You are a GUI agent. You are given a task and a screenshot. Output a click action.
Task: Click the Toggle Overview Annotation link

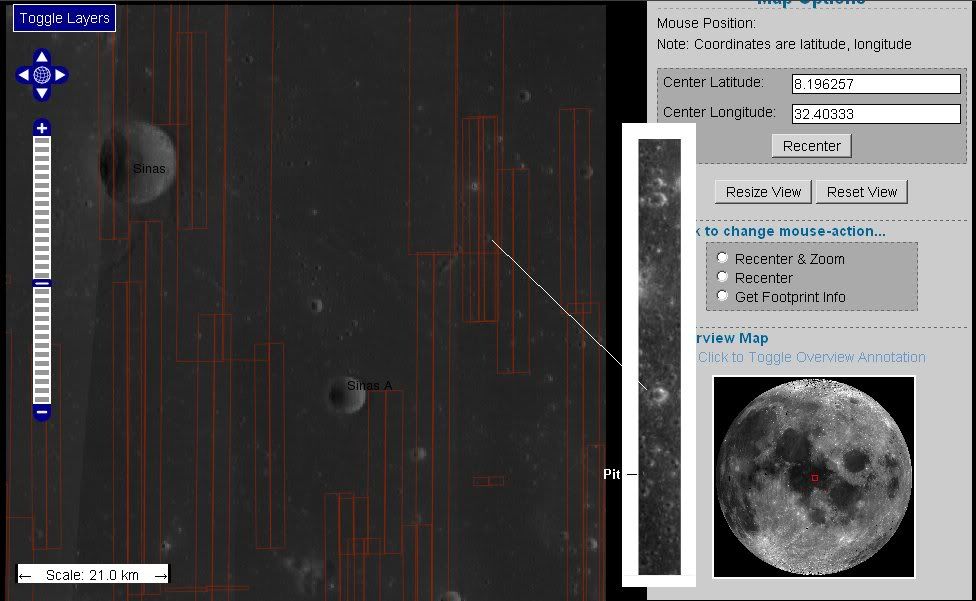point(811,357)
